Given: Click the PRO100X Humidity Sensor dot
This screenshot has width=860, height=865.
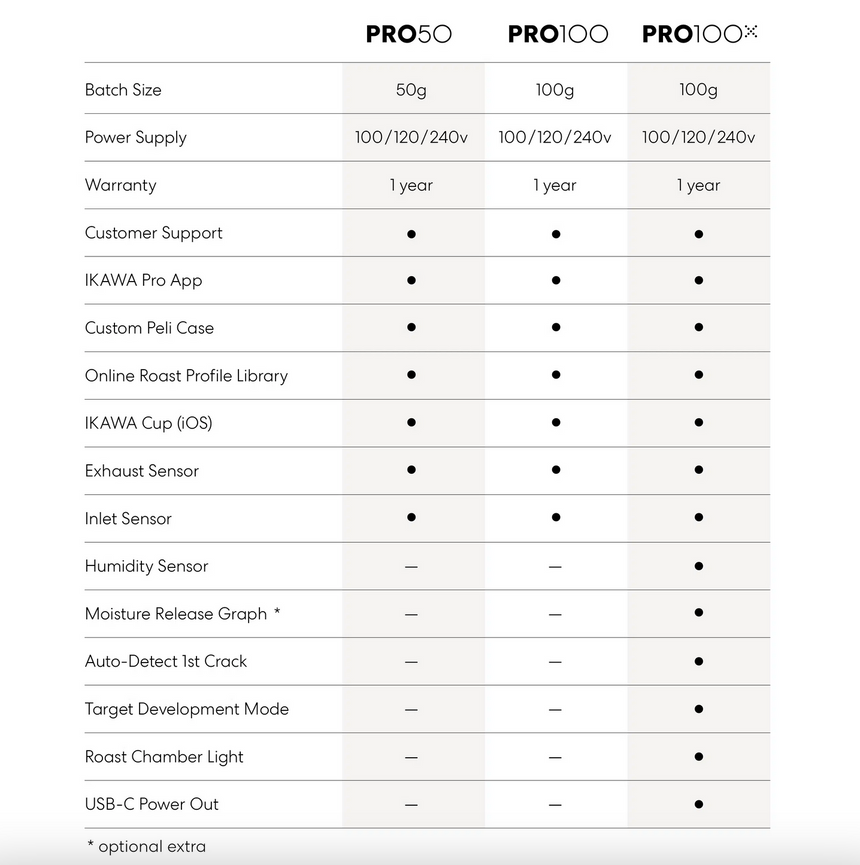Looking at the screenshot, I should [698, 566].
